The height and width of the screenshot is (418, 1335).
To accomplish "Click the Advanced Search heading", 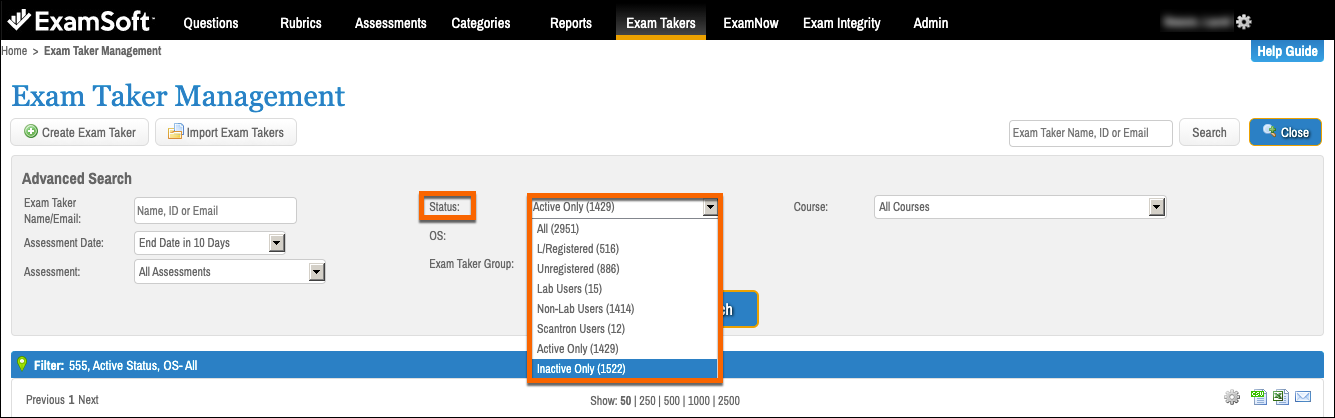I will 76,179.
